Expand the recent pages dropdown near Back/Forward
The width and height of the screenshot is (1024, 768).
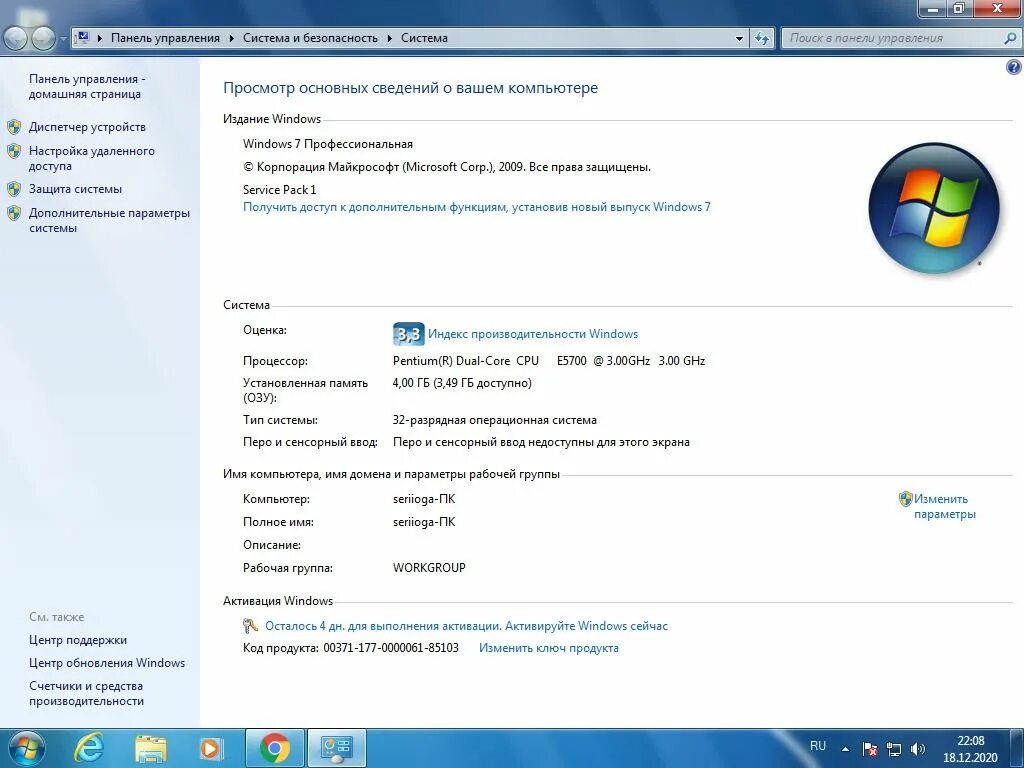[63, 39]
